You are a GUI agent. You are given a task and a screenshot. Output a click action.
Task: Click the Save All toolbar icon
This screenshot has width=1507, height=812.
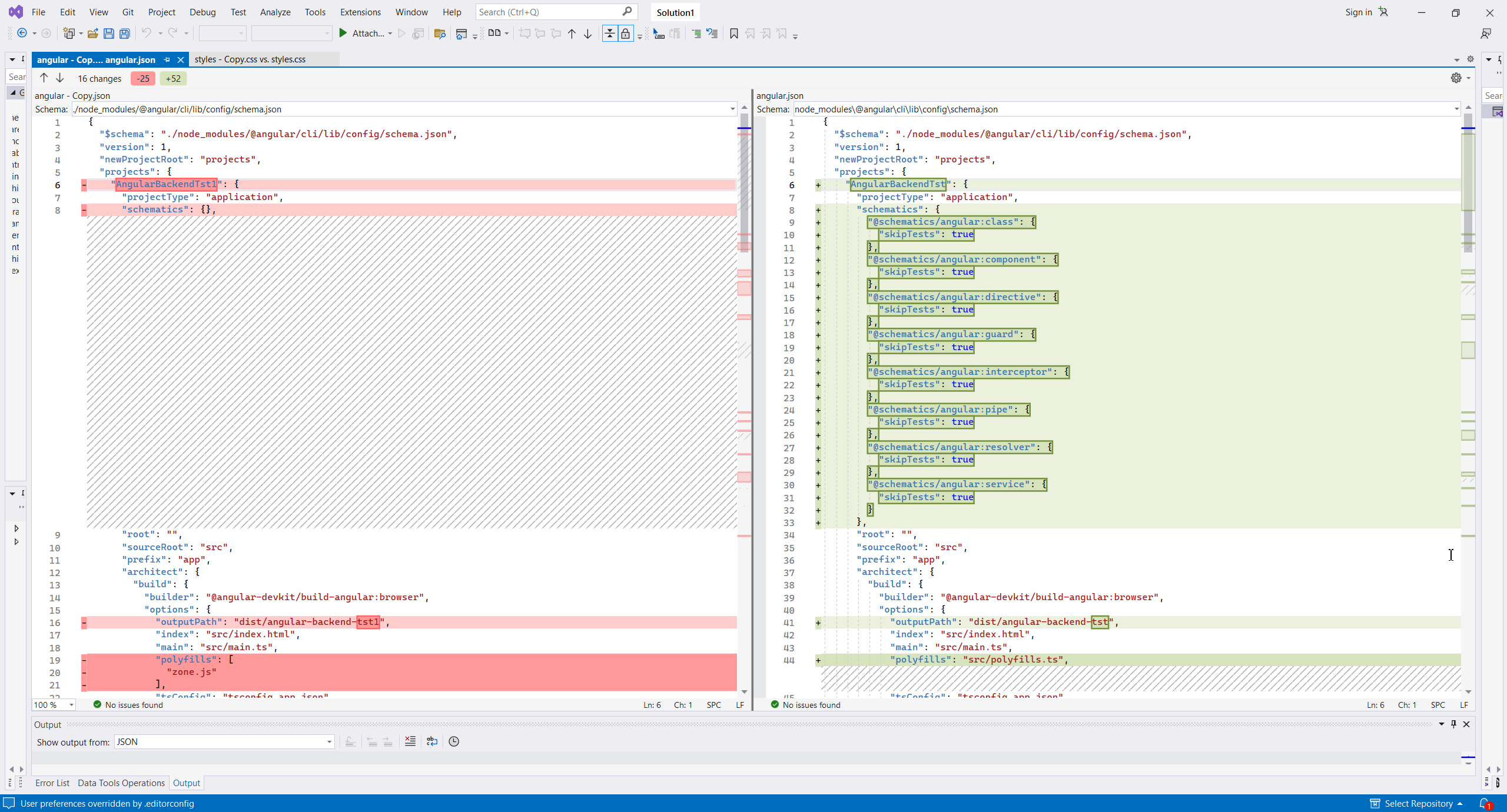[x=124, y=34]
